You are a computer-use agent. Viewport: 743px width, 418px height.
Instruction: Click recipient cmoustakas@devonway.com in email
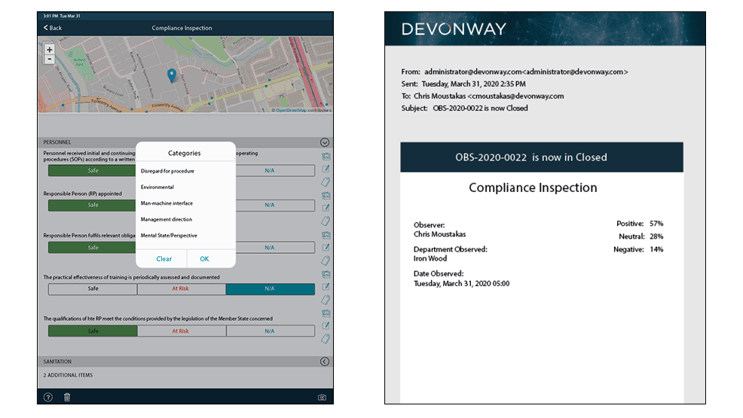coord(518,96)
